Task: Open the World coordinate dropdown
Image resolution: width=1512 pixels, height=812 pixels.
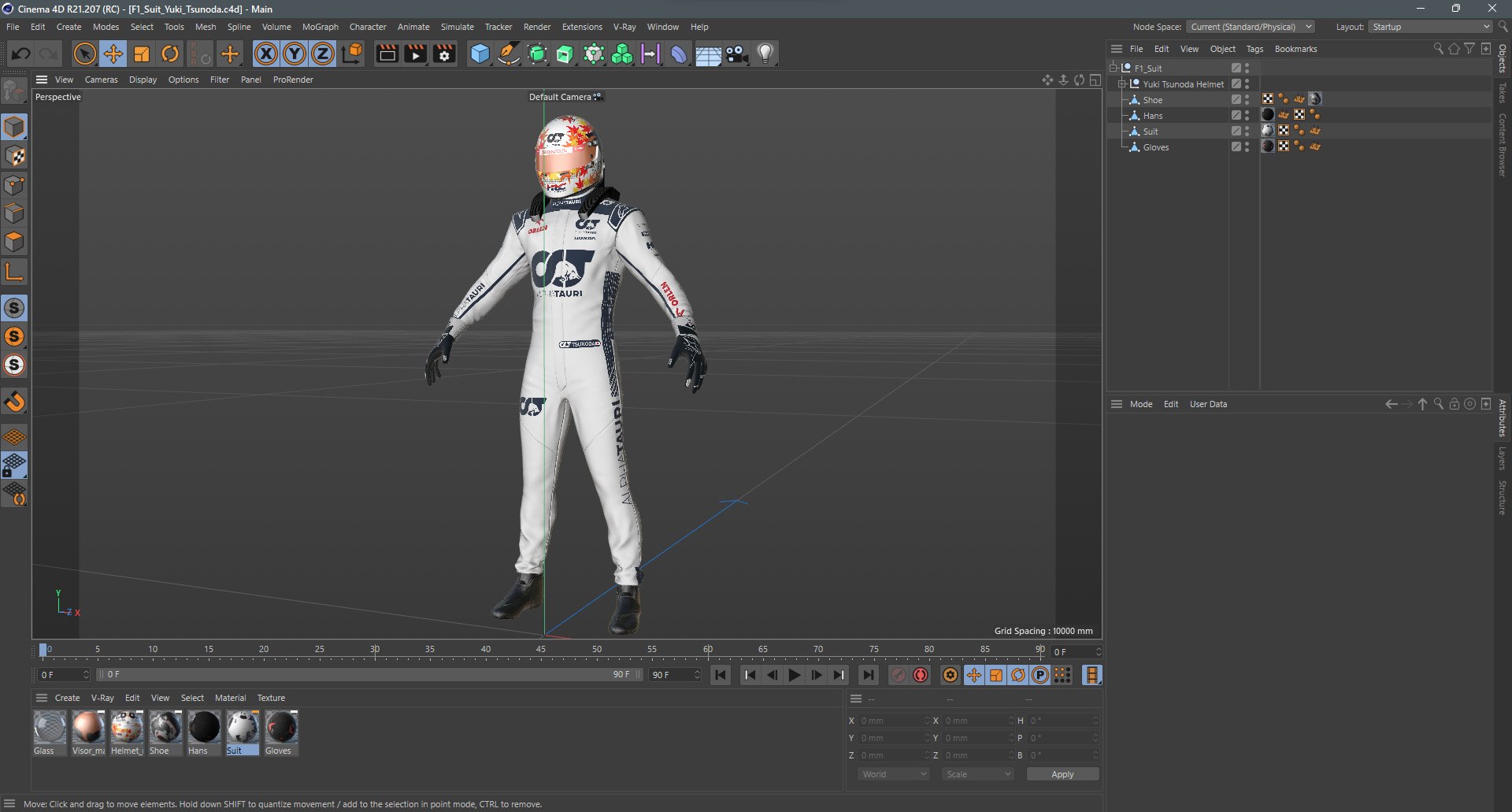Action: point(894,774)
